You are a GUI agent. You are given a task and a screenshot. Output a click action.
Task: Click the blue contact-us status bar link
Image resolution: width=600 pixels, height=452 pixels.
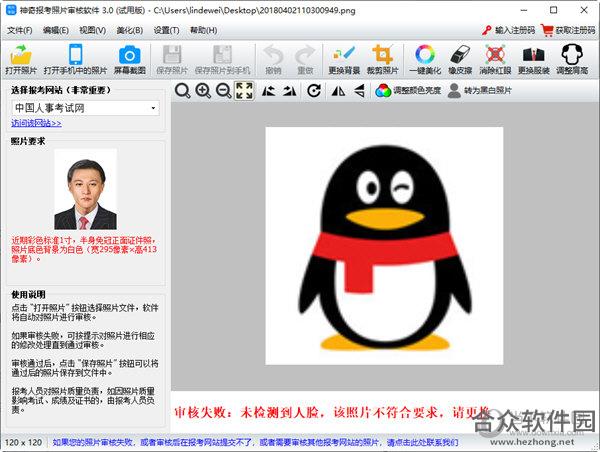tap(255, 442)
